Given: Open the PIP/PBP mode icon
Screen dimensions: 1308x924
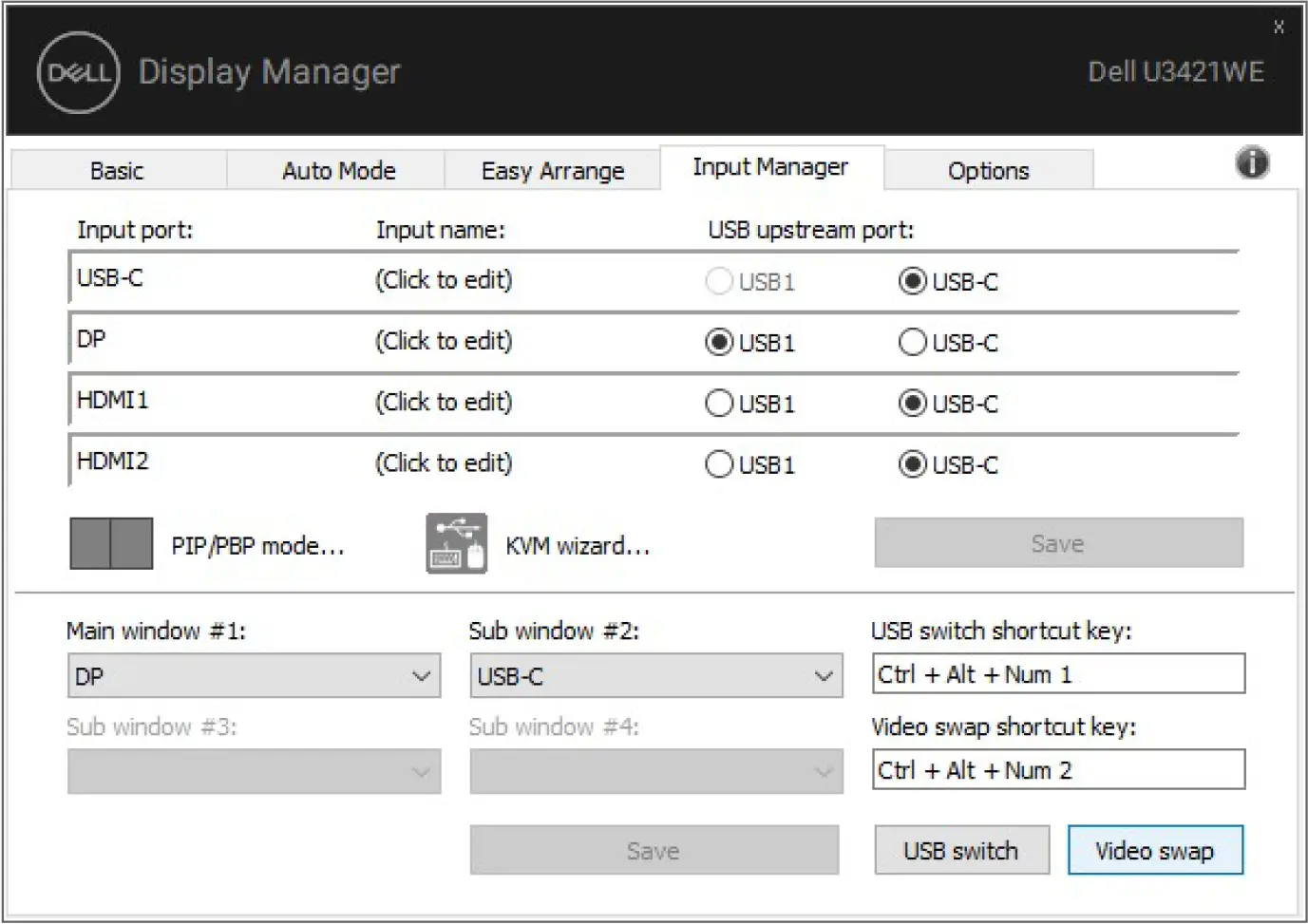Looking at the screenshot, I should 110,543.
